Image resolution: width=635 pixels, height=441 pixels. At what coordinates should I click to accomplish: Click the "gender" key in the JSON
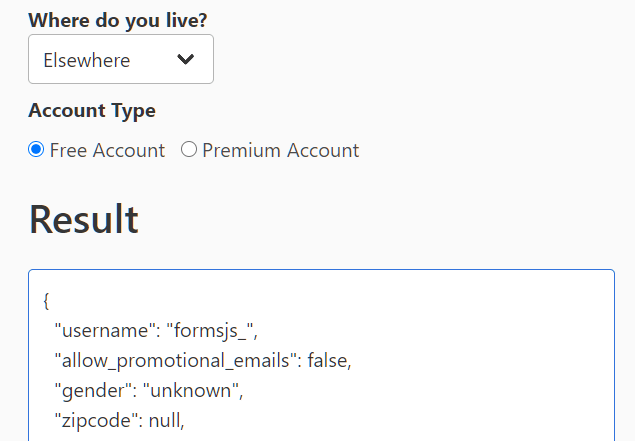(88, 391)
